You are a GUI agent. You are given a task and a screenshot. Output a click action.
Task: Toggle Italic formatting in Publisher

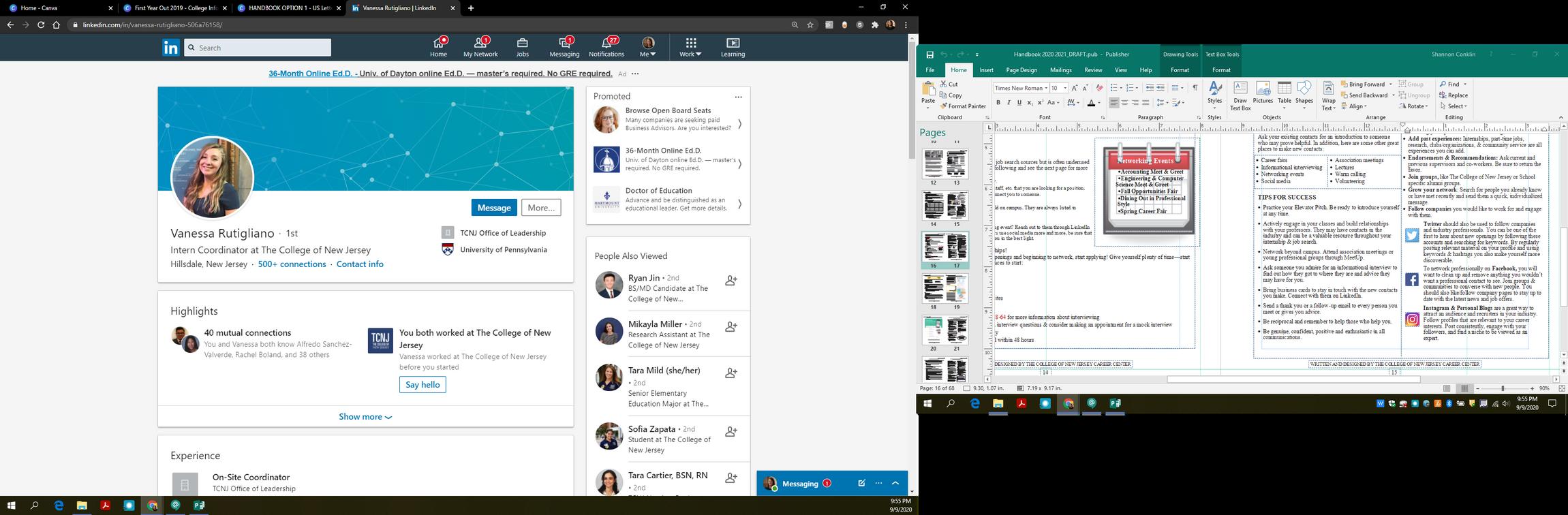pyautogui.click(x=1009, y=103)
